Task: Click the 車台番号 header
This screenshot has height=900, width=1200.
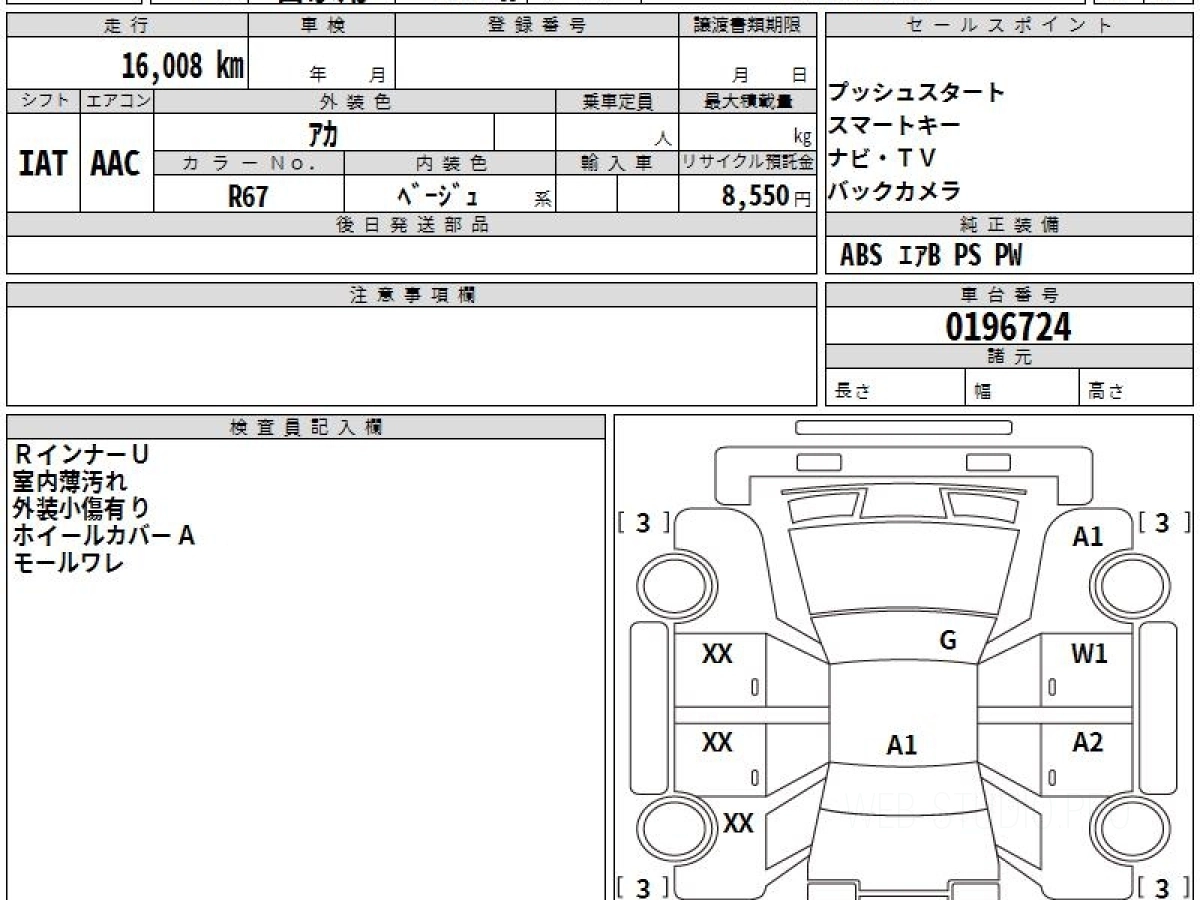Action: pyautogui.click(x=1009, y=295)
